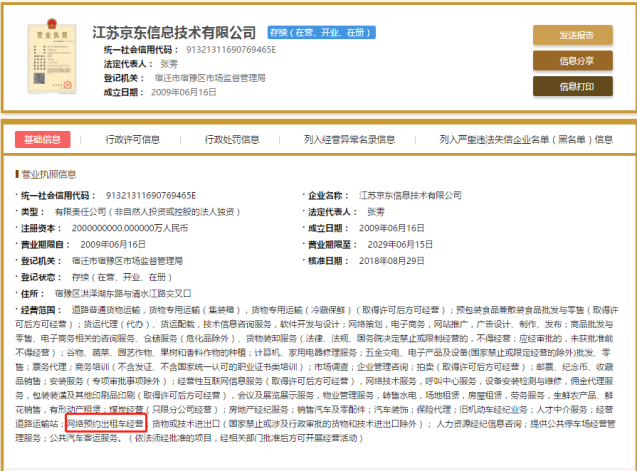
Task: Click company type 有限责任公司(非自然人投资或控股的法人独资)
Action: (147, 212)
